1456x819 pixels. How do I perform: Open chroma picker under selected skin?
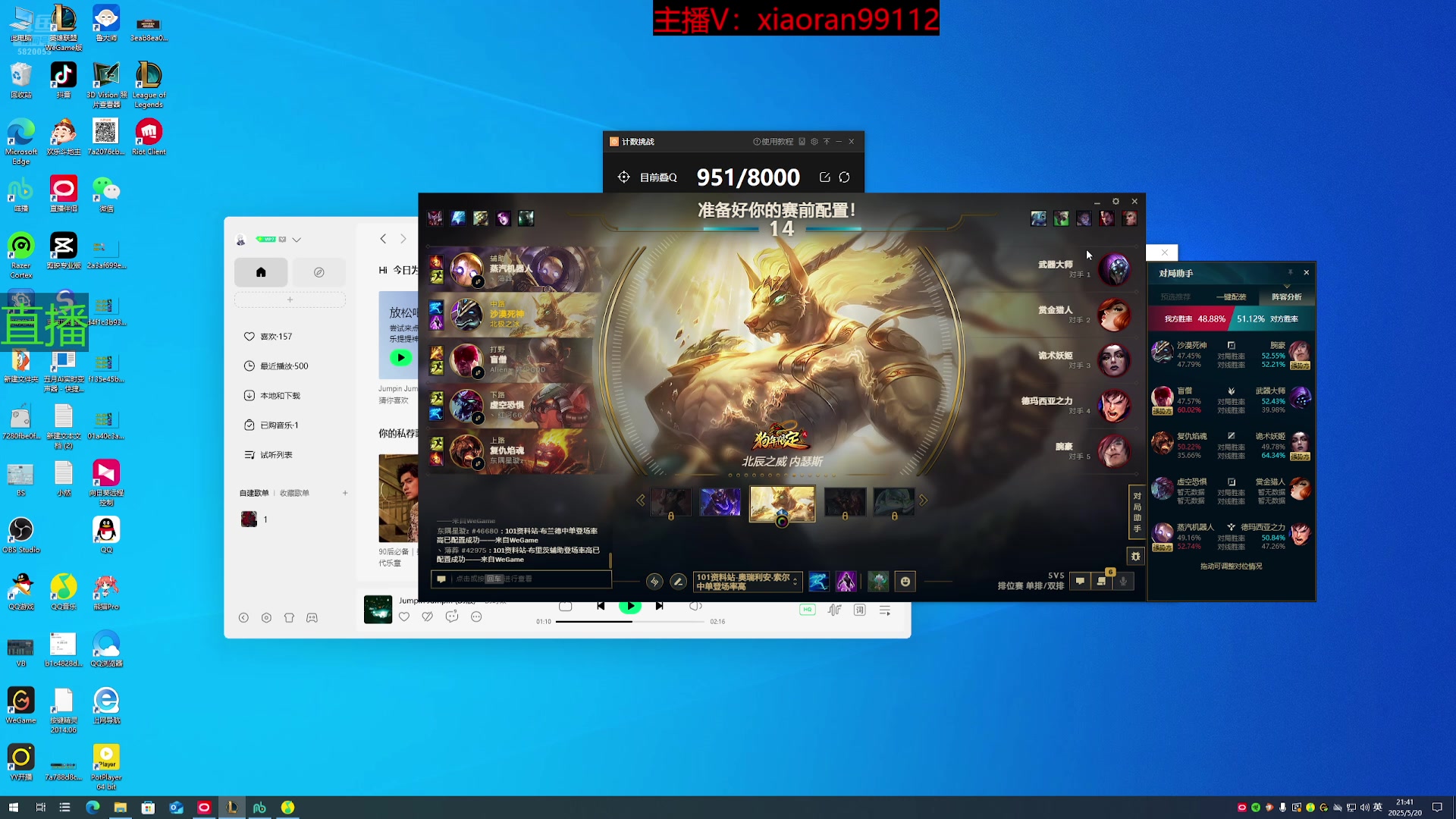[783, 521]
